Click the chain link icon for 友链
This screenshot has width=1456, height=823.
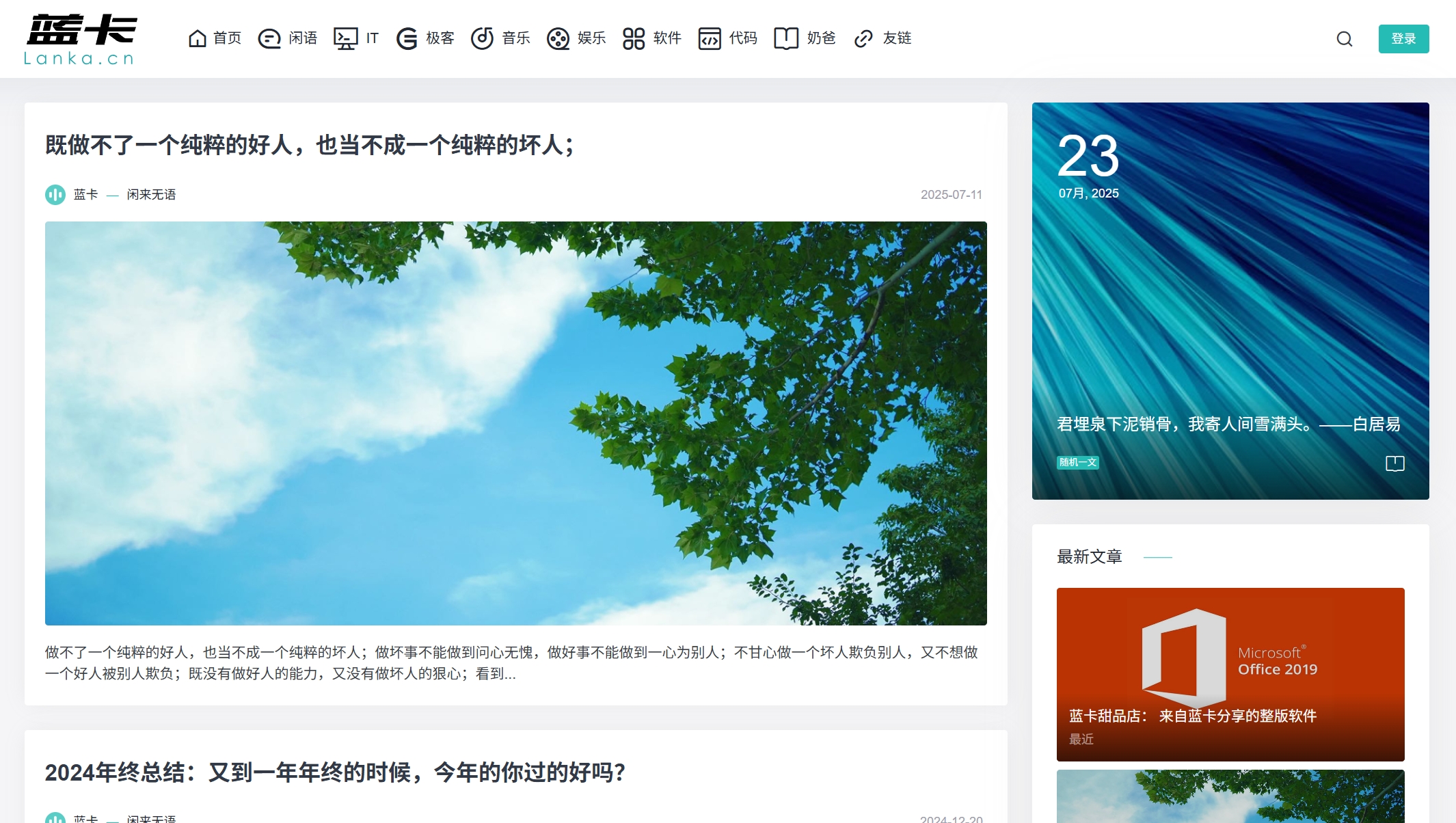(863, 38)
